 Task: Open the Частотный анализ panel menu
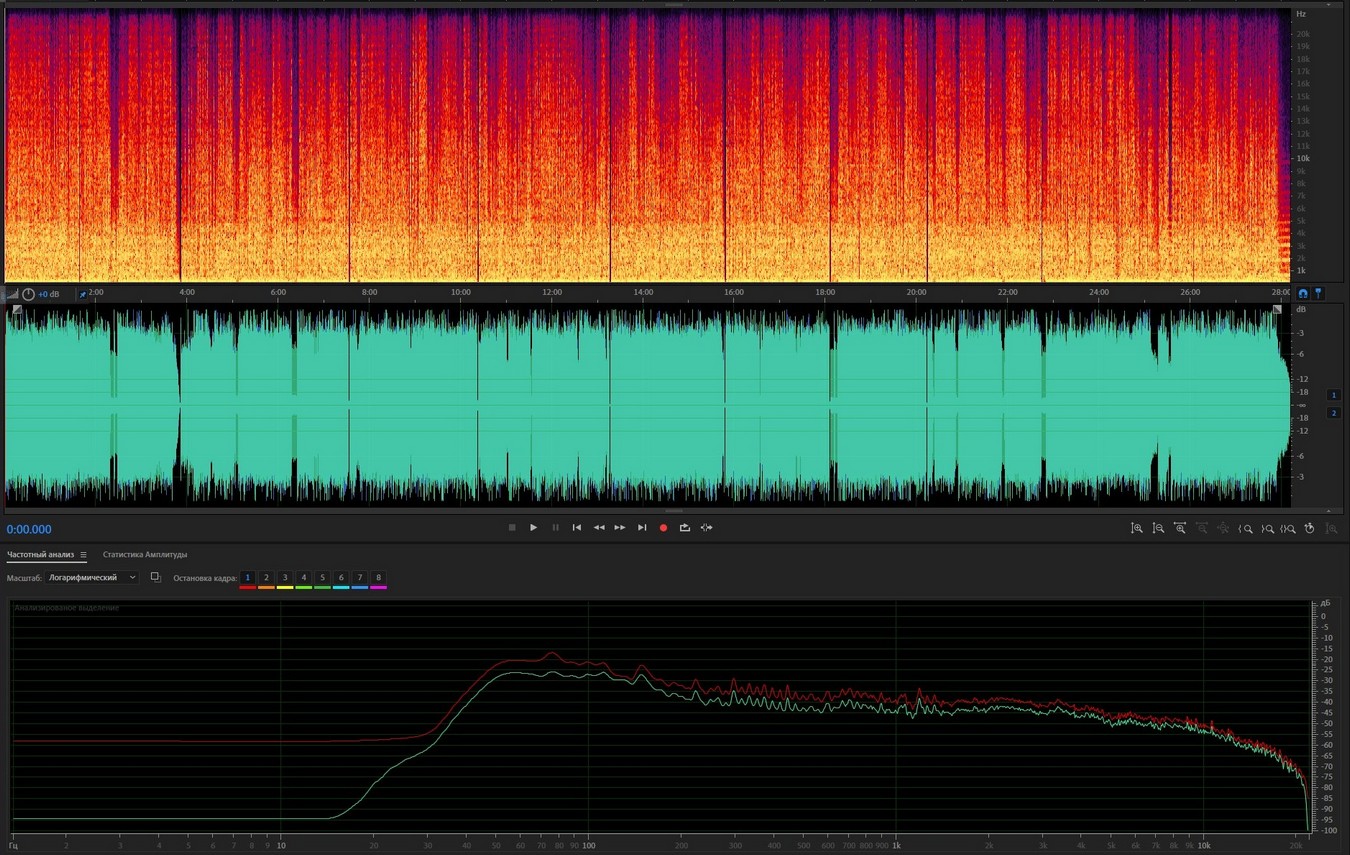pos(84,555)
